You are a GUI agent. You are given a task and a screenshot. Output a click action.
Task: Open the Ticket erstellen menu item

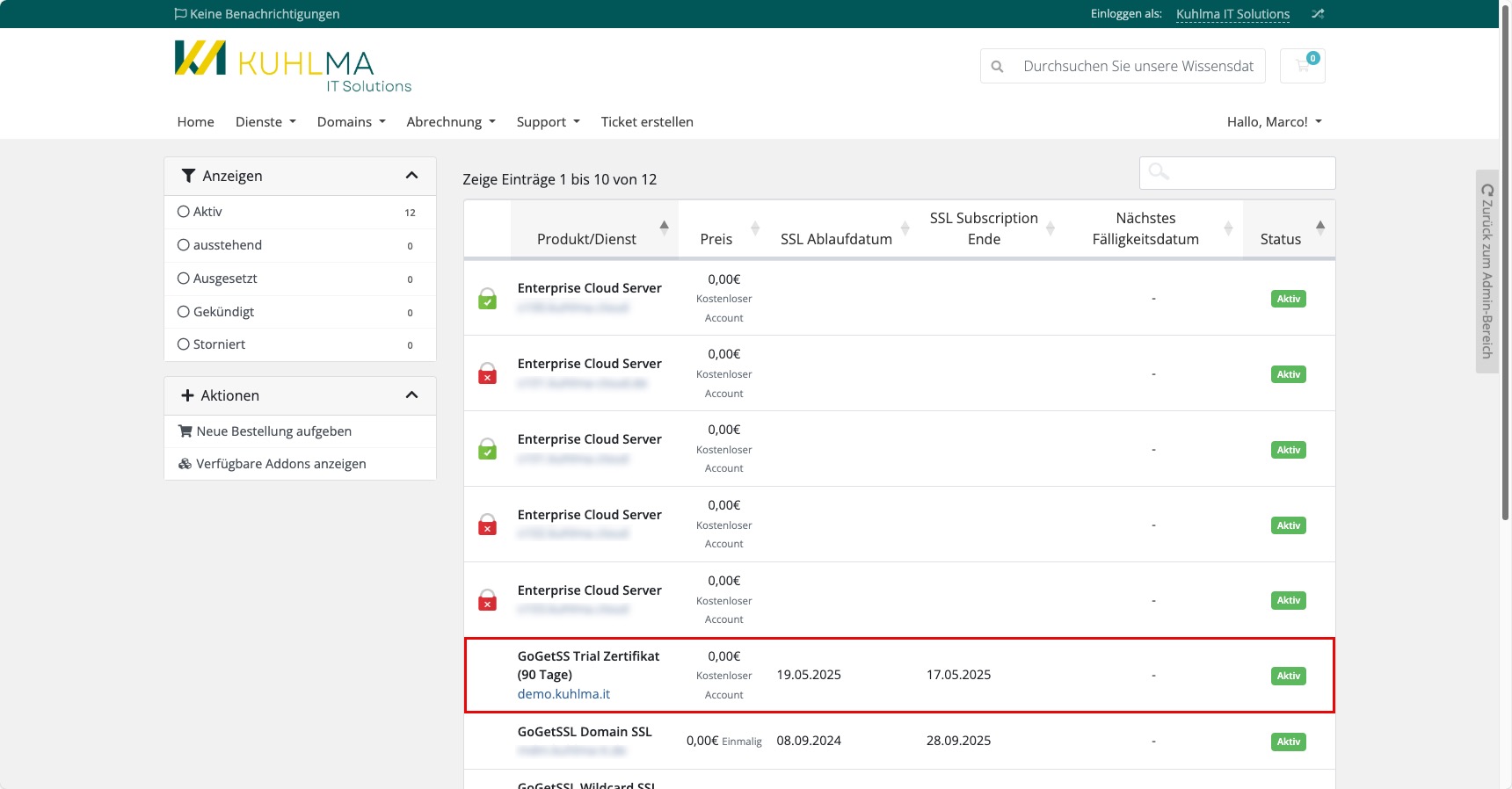647,122
